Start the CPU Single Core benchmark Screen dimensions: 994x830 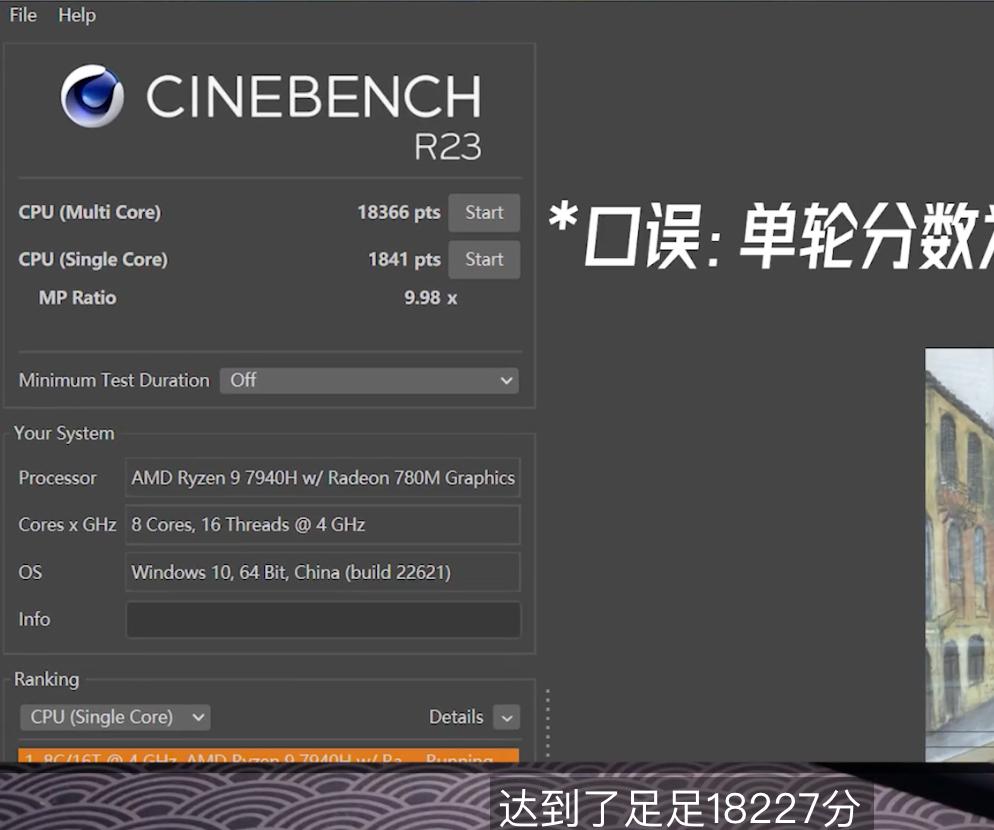(484, 259)
